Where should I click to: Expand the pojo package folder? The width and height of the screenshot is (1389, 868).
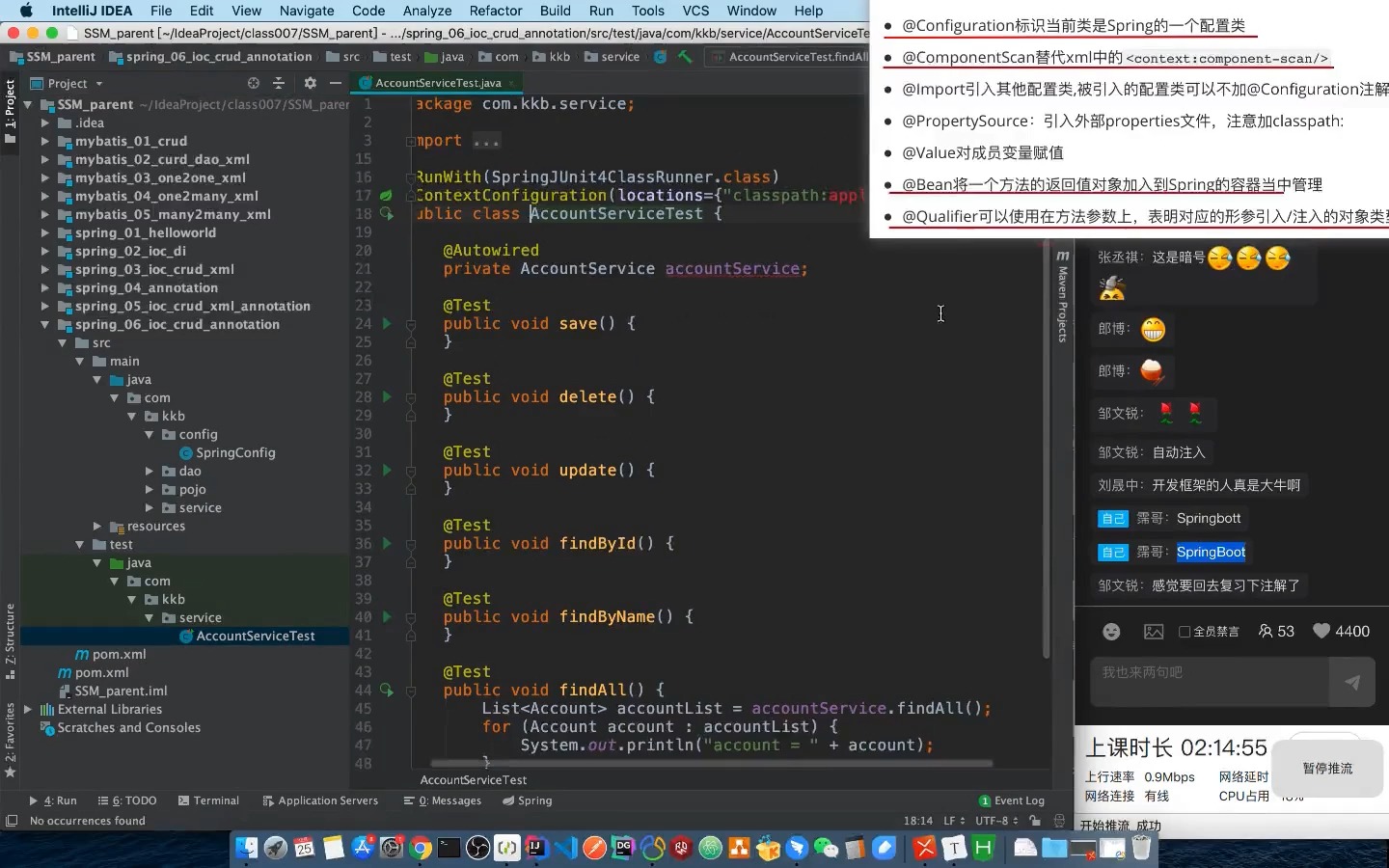click(x=150, y=489)
